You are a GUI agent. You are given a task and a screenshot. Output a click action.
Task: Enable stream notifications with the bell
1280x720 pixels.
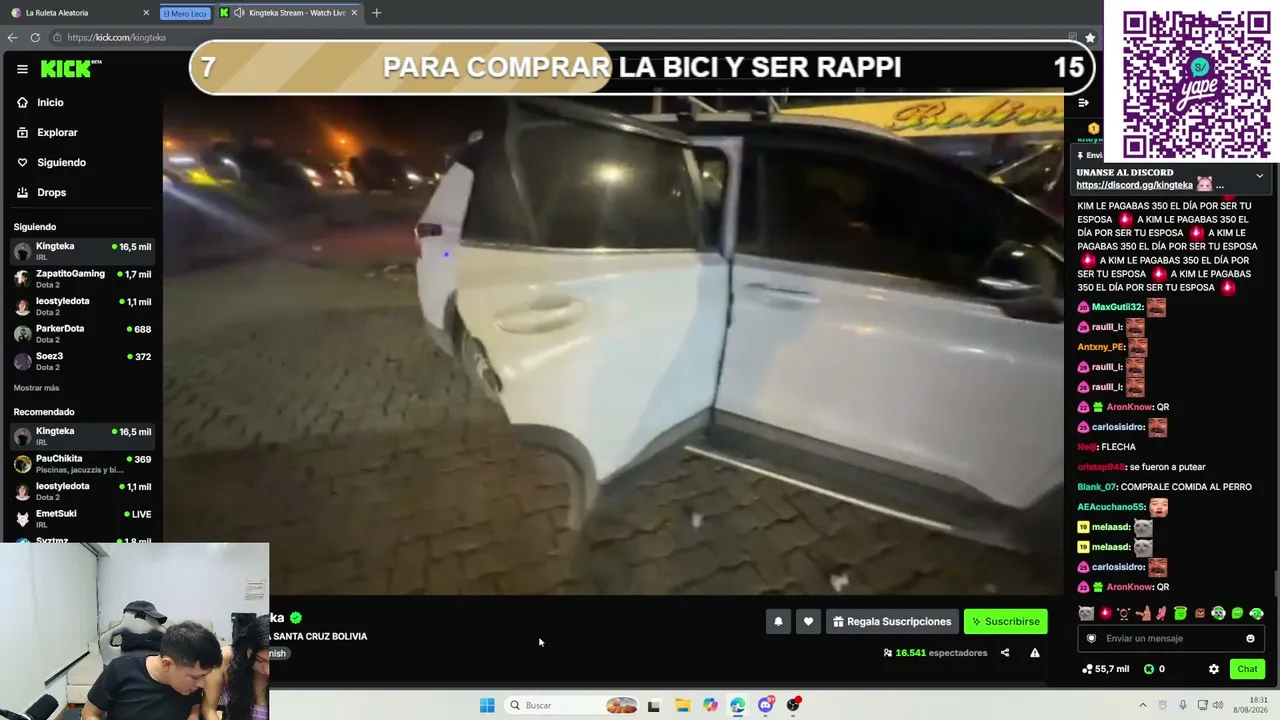tap(778, 621)
